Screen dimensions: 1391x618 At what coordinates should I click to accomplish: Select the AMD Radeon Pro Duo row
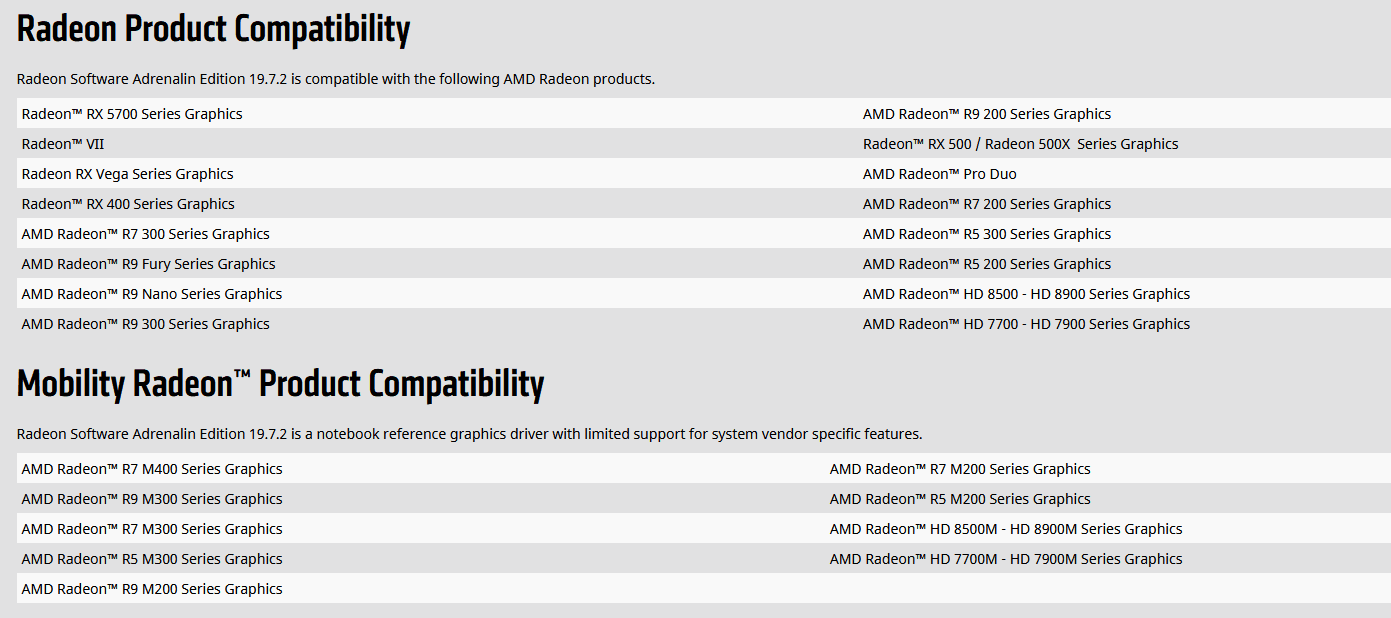click(x=939, y=174)
